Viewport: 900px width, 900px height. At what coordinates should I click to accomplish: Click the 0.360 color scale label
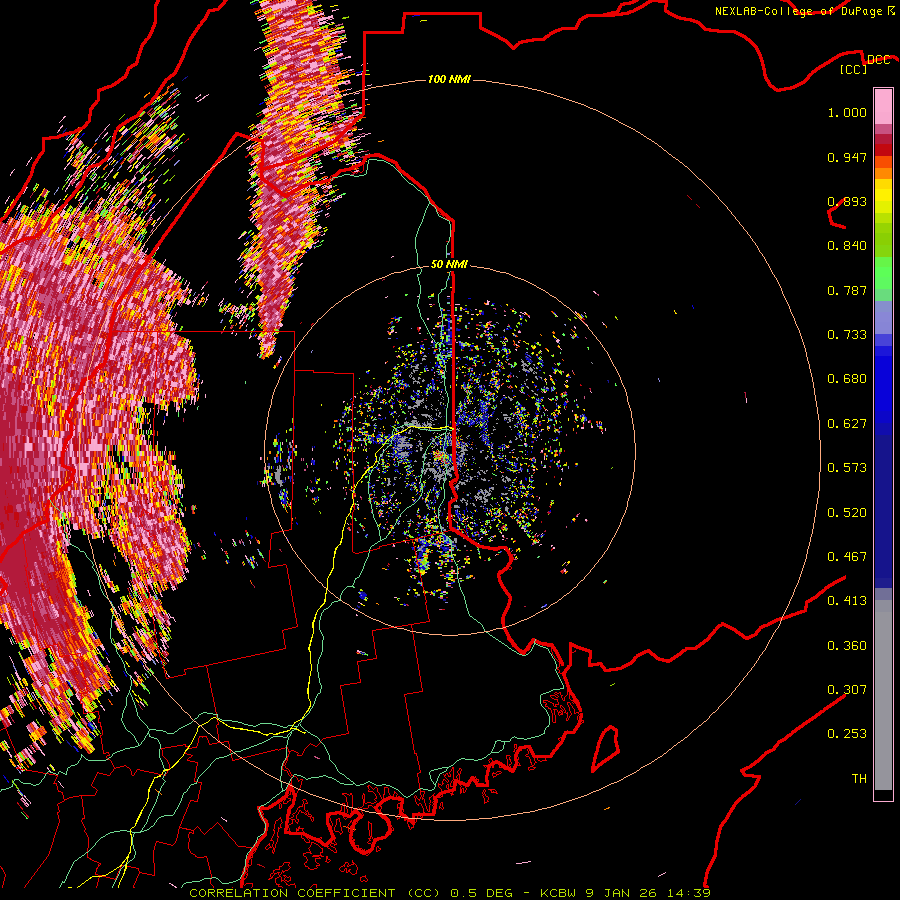847,646
